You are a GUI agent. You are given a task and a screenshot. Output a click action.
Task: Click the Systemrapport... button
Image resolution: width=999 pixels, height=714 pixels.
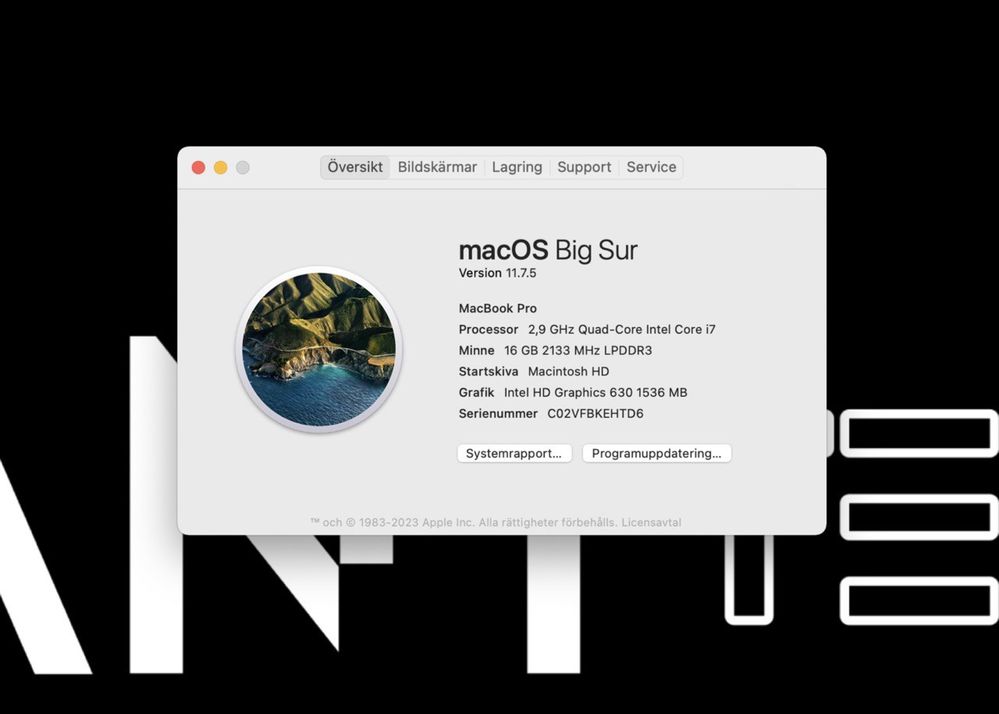coord(514,453)
